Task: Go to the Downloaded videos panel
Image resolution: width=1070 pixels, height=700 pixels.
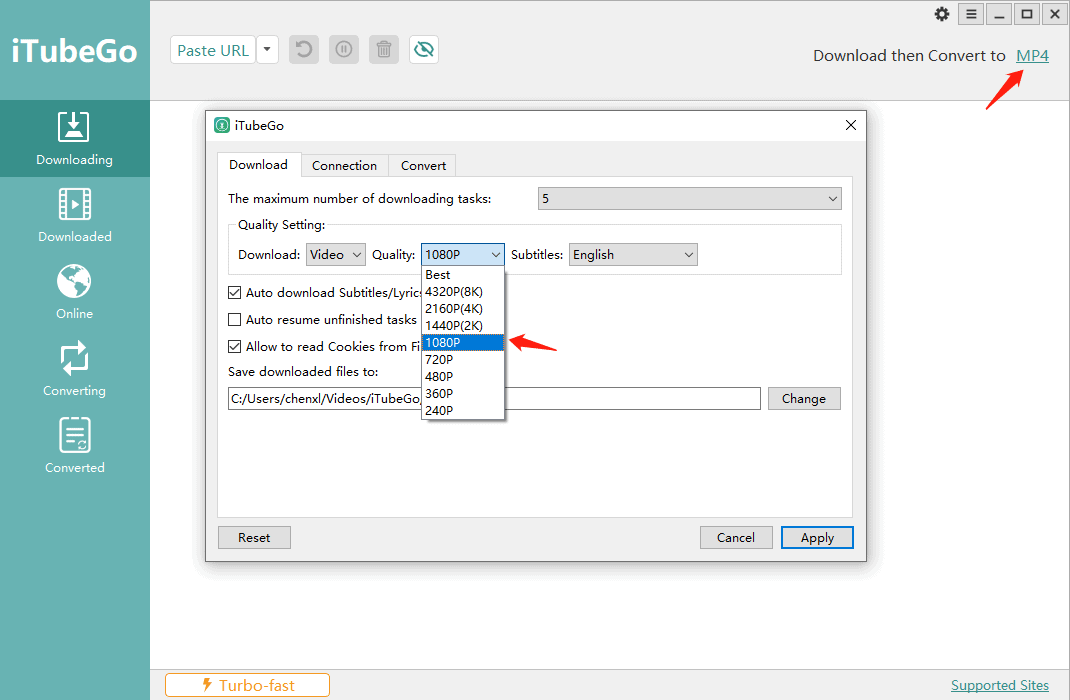Action: click(74, 215)
